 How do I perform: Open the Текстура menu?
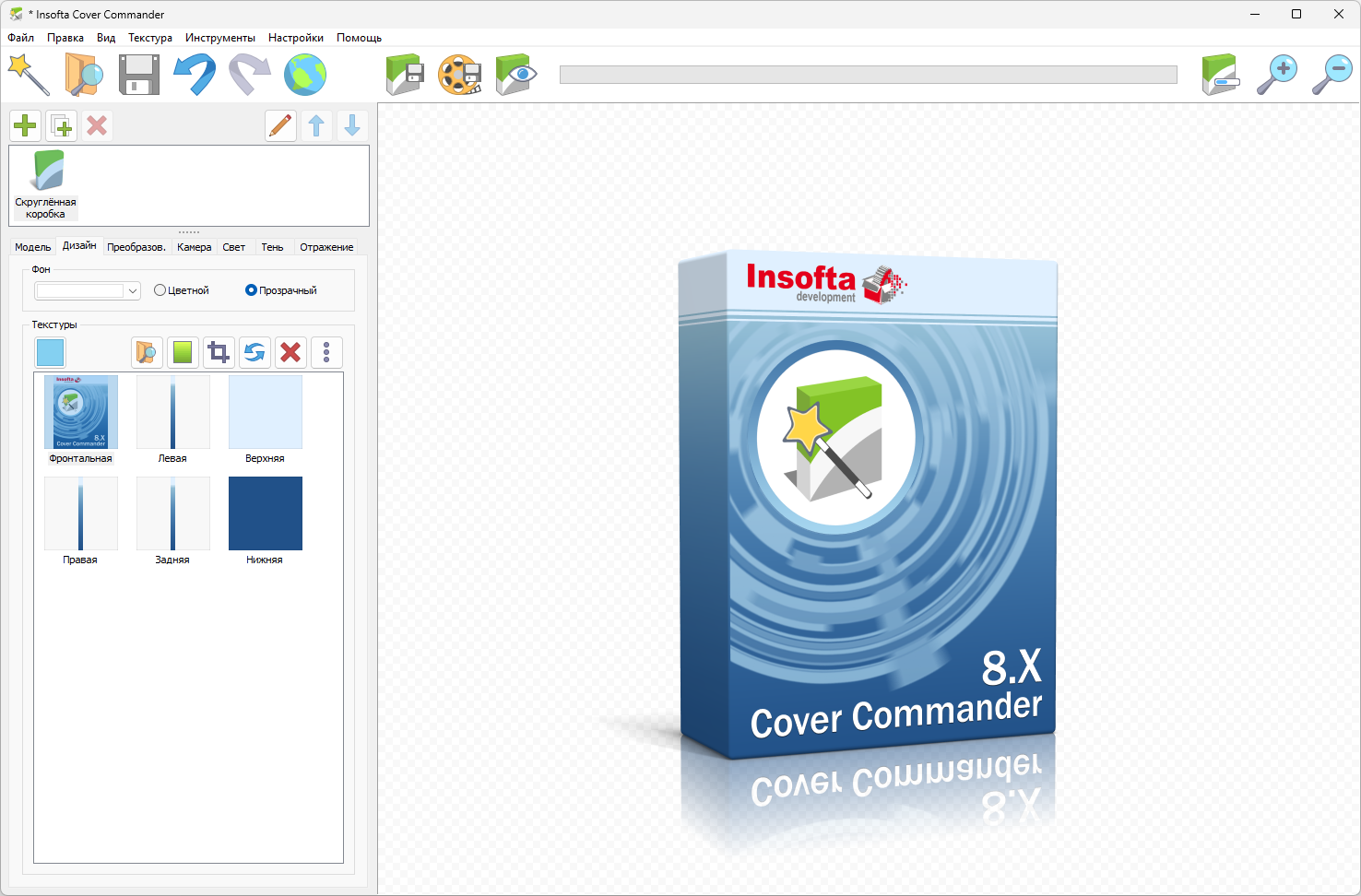point(150,38)
